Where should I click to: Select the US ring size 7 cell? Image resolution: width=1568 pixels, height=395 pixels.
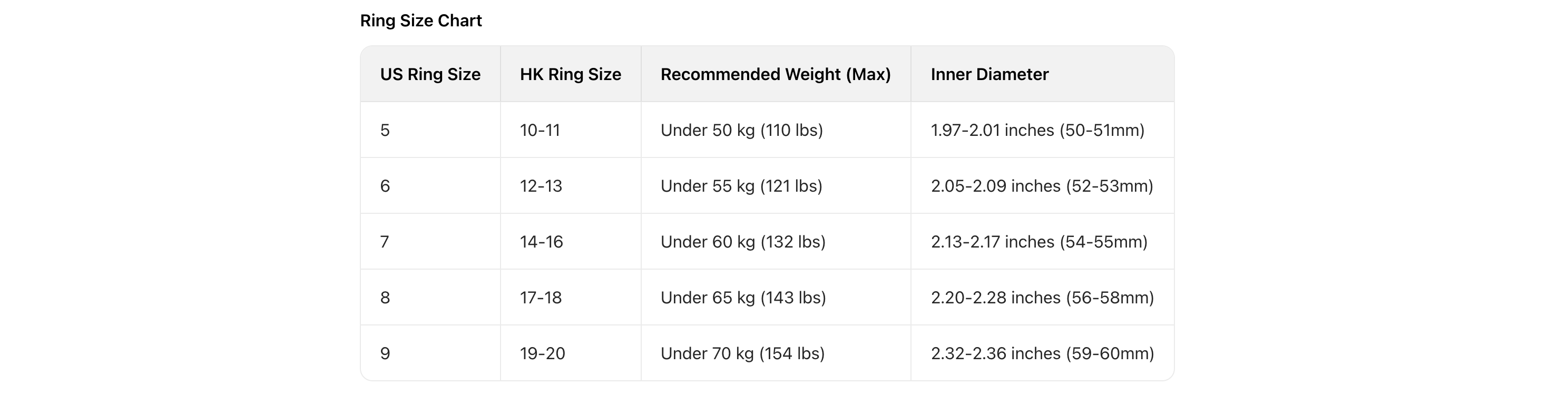coord(385,242)
